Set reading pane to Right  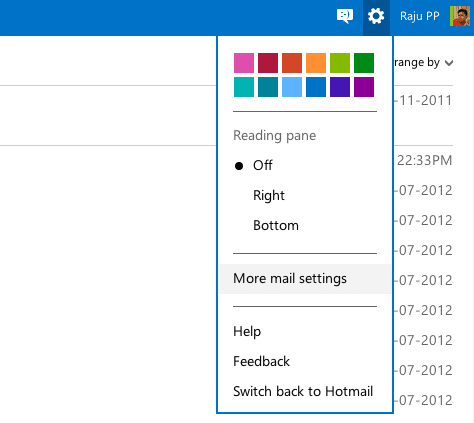click(269, 196)
